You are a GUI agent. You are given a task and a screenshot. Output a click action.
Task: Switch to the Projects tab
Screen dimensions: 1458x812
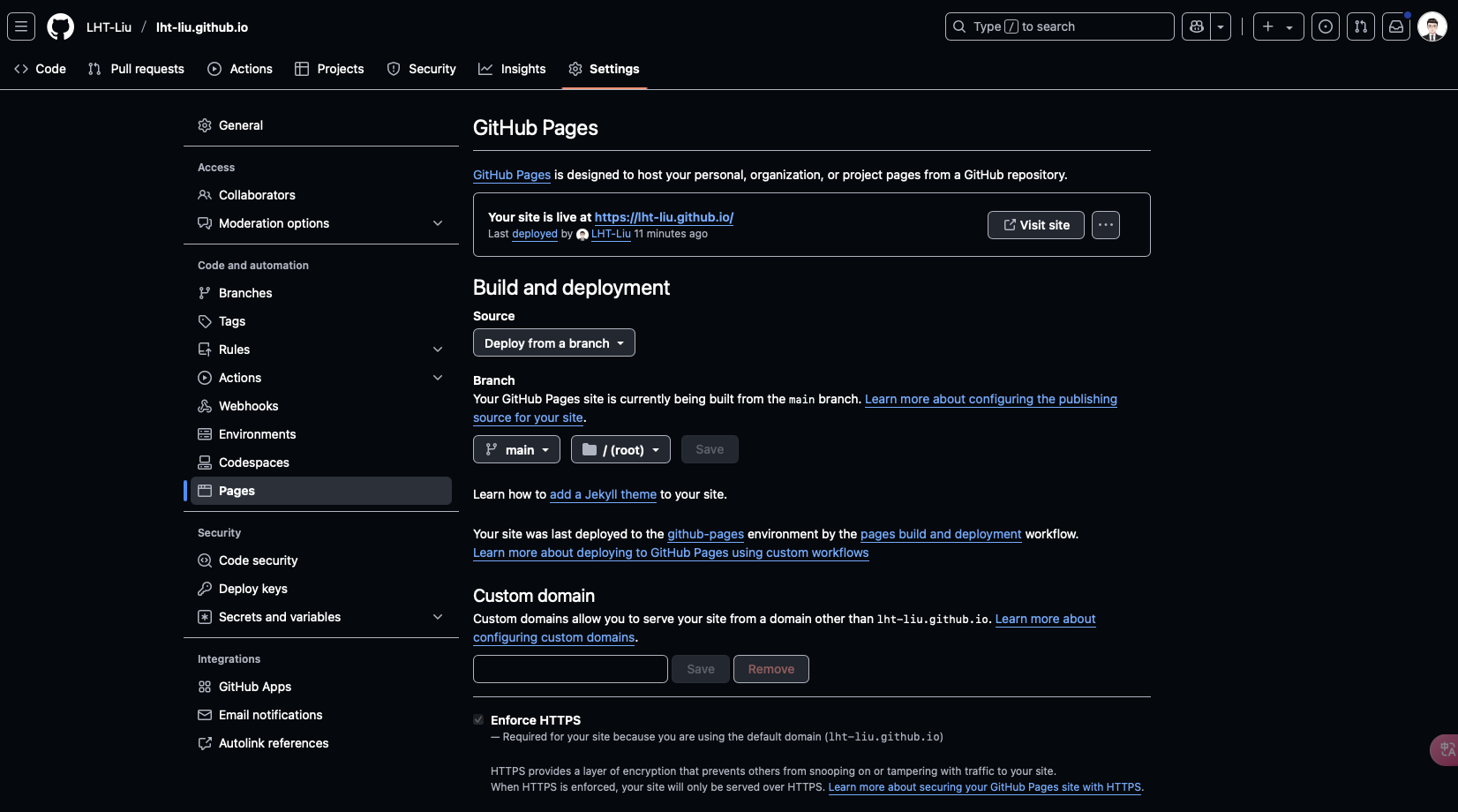(x=329, y=69)
